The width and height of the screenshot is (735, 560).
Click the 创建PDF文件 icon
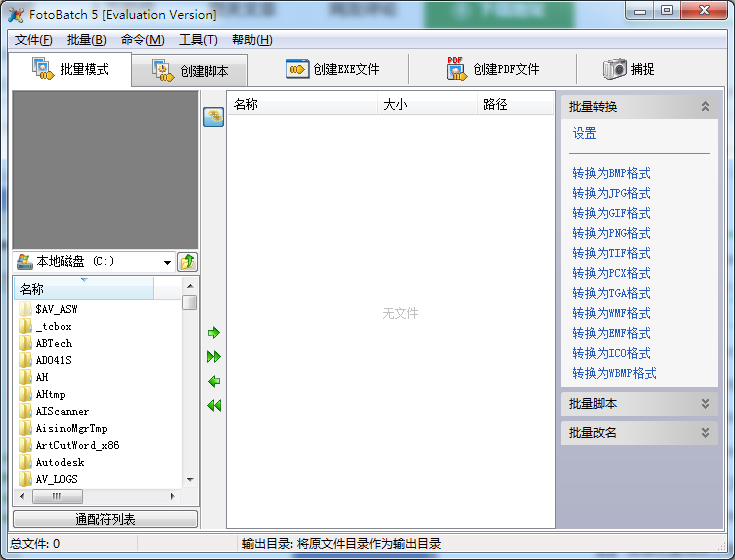coord(457,68)
